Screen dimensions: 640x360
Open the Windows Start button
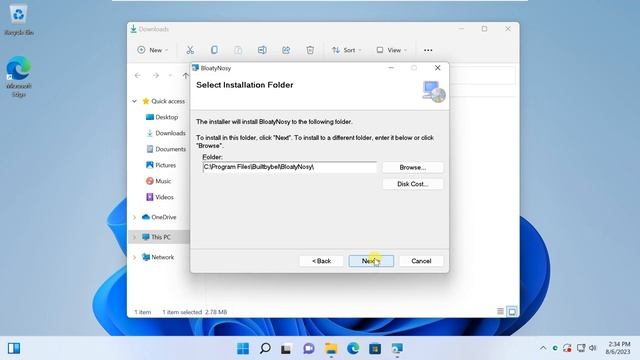pos(243,348)
